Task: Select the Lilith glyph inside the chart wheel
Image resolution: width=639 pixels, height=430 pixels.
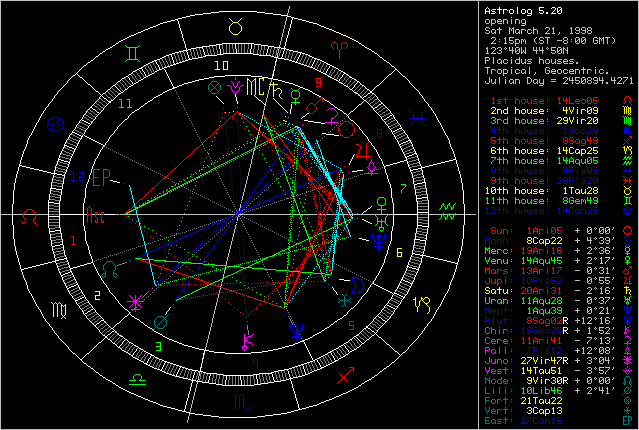Action: point(161,322)
